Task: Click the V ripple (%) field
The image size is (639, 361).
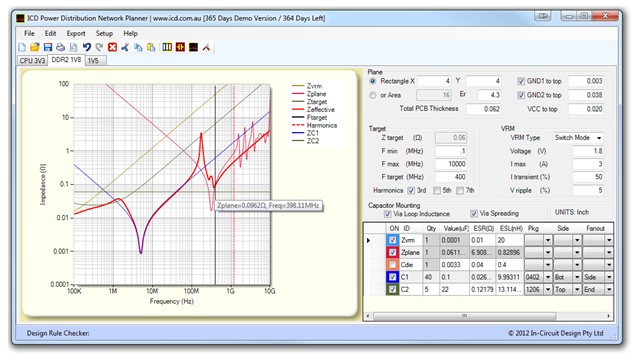Action: point(588,190)
